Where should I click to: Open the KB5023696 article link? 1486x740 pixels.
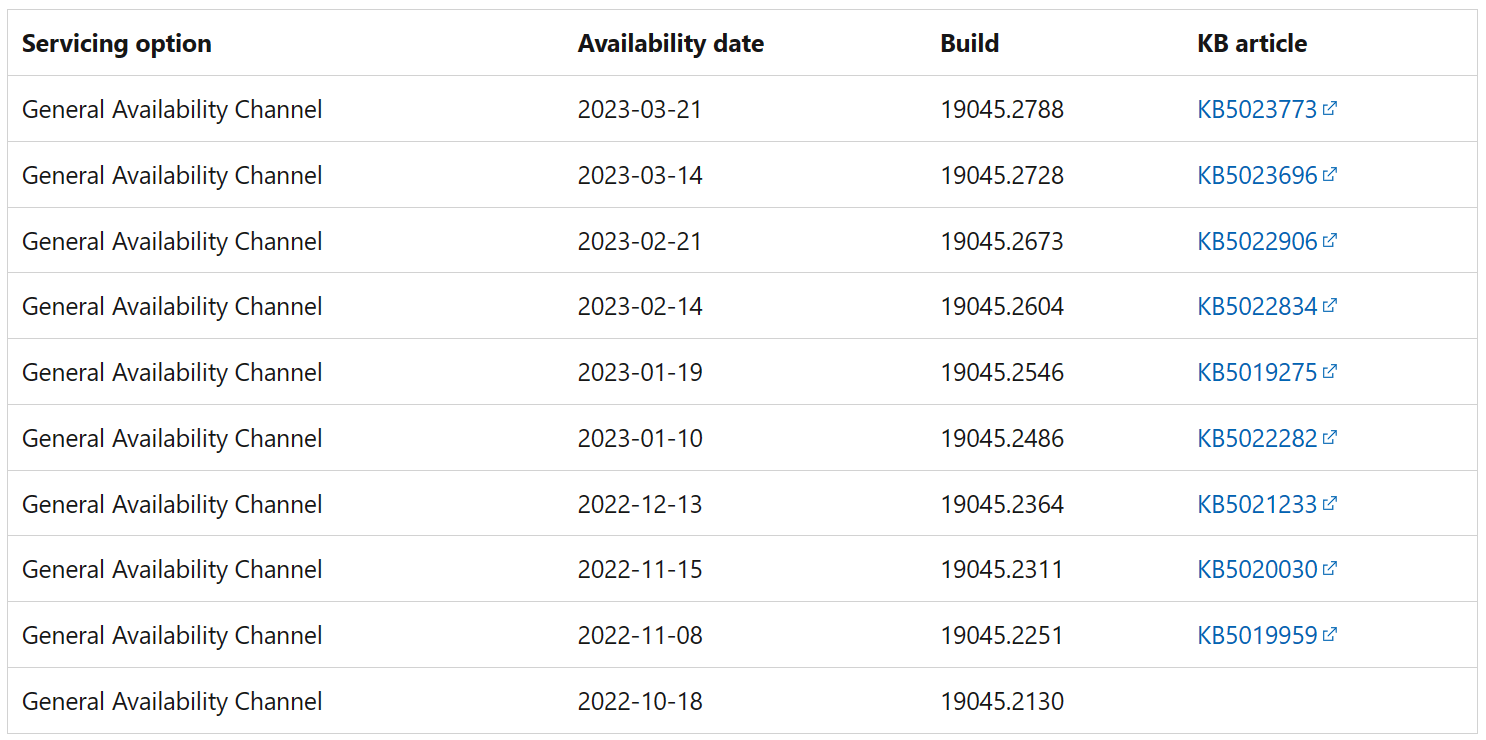tap(1257, 175)
